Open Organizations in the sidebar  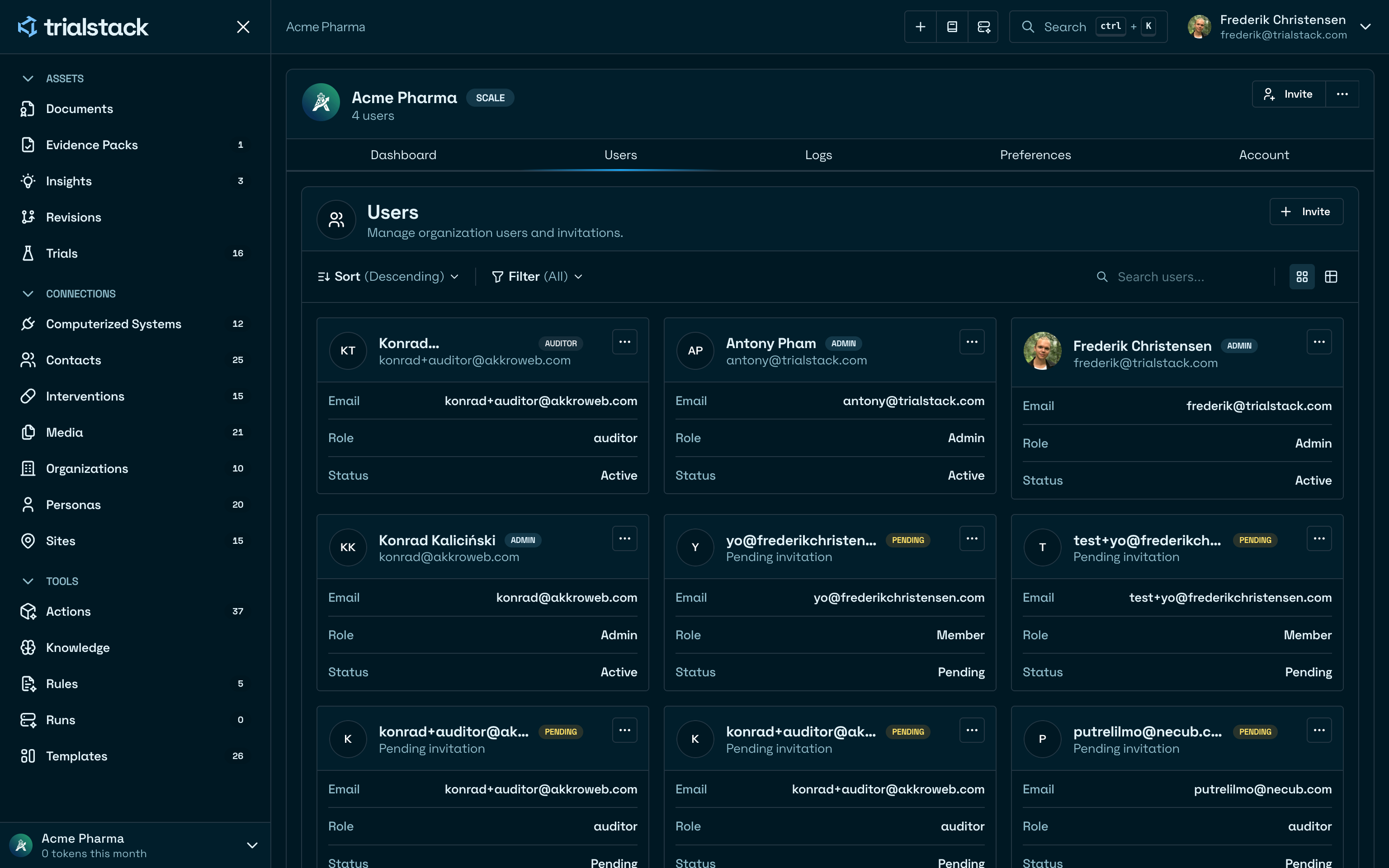[136, 468]
